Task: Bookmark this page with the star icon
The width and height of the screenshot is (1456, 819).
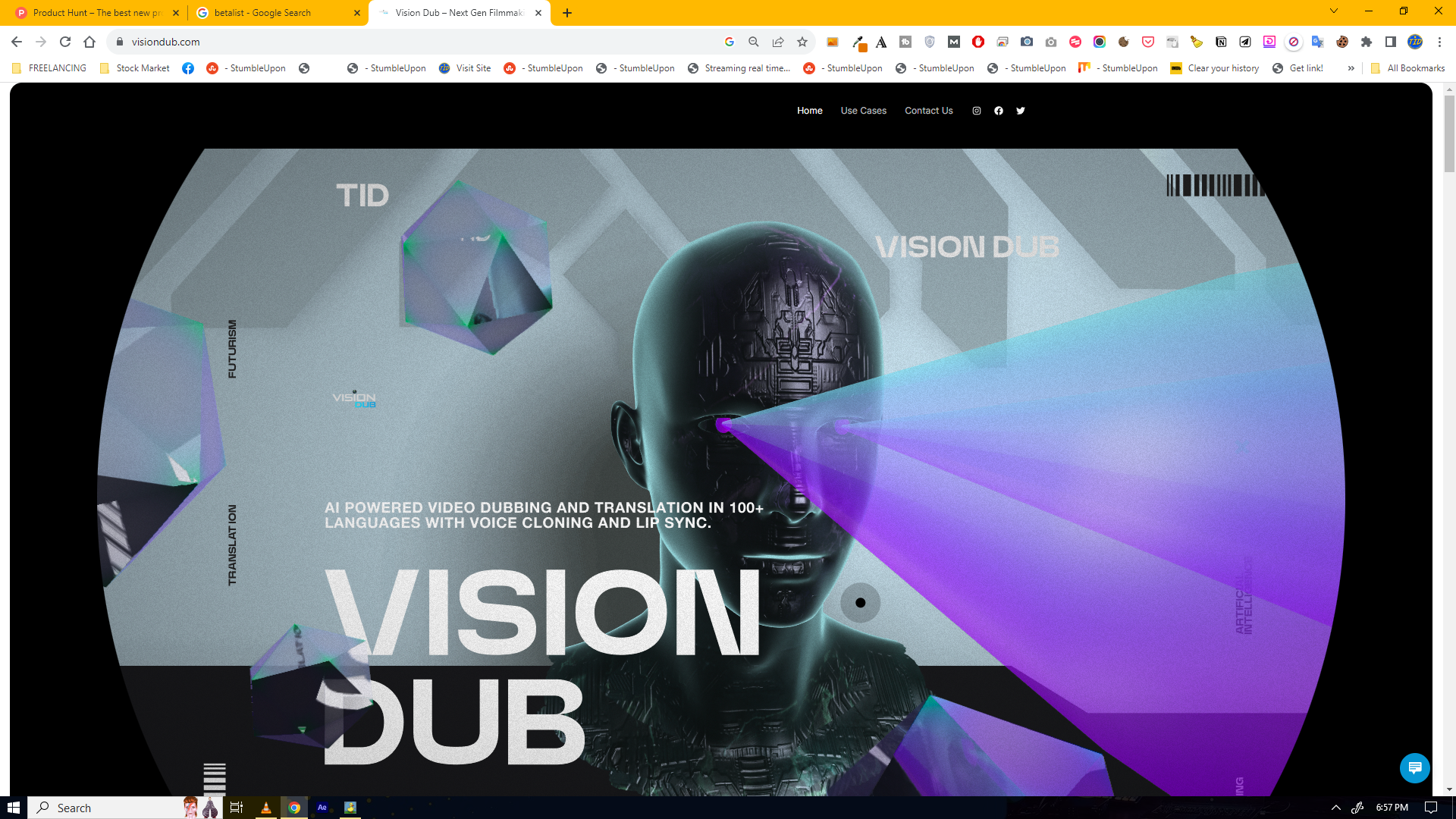Action: coord(802,42)
